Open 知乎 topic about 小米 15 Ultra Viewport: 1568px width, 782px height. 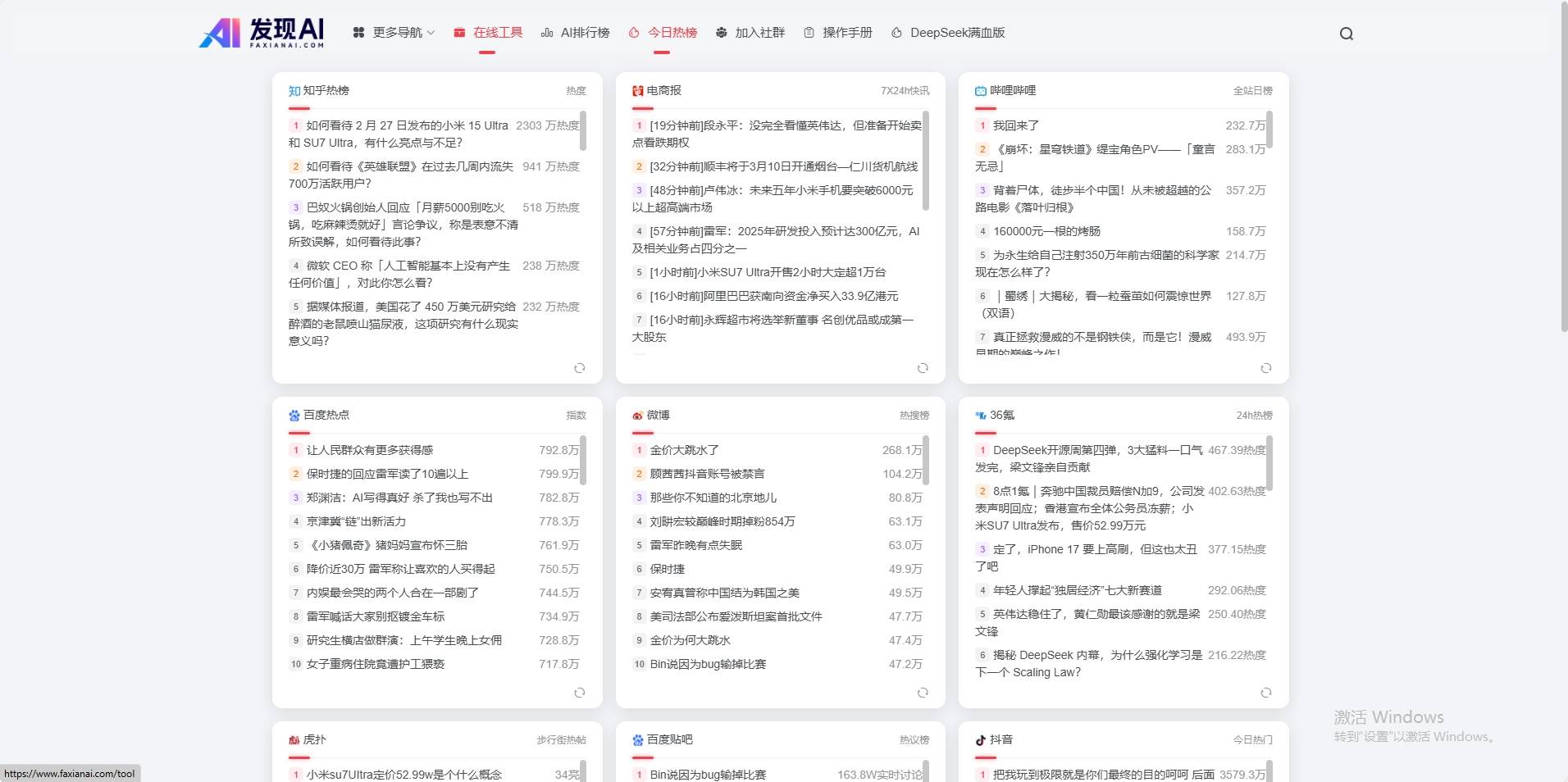399,134
